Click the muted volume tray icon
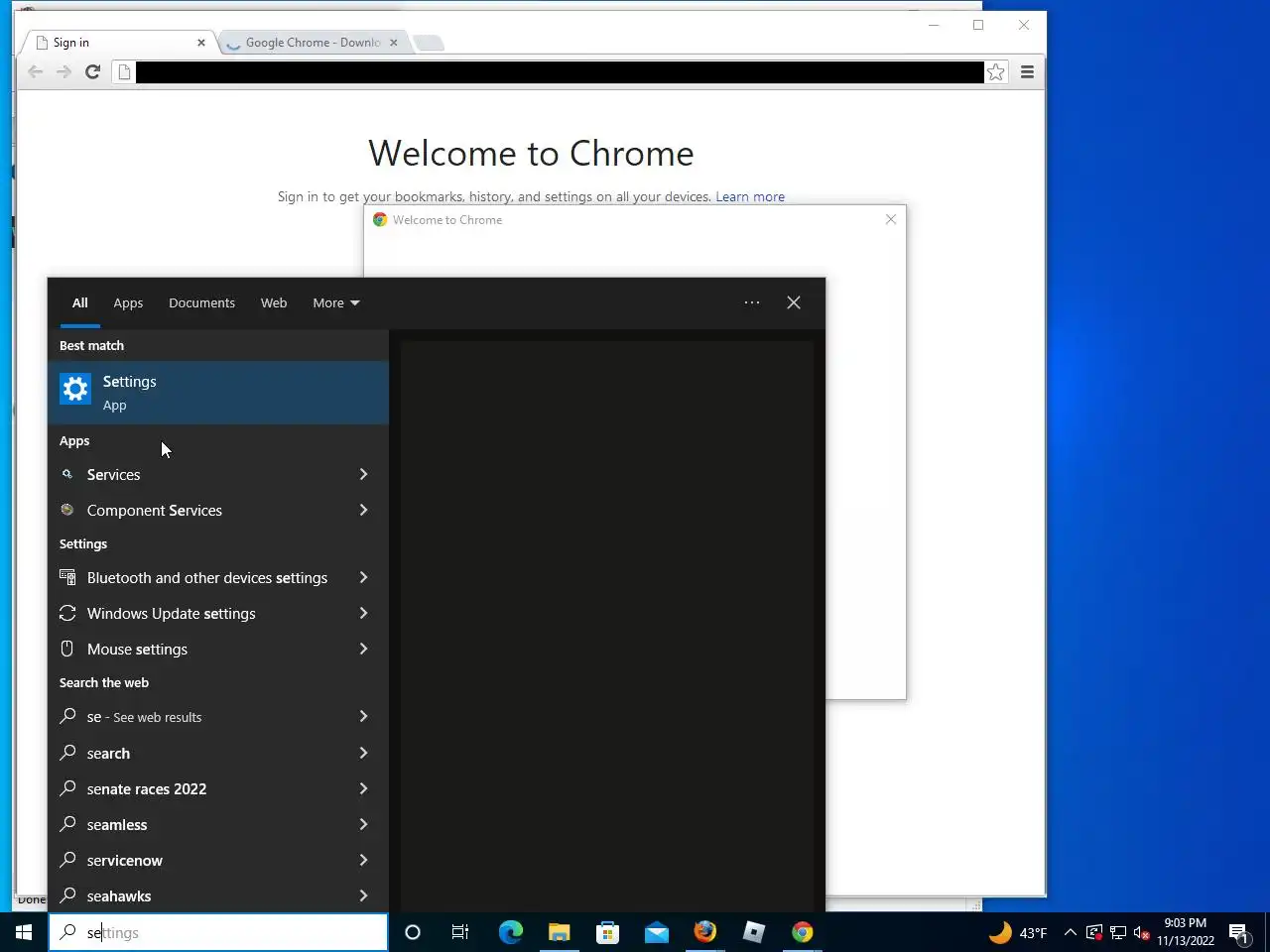The width and height of the screenshot is (1270, 952). 1141,932
